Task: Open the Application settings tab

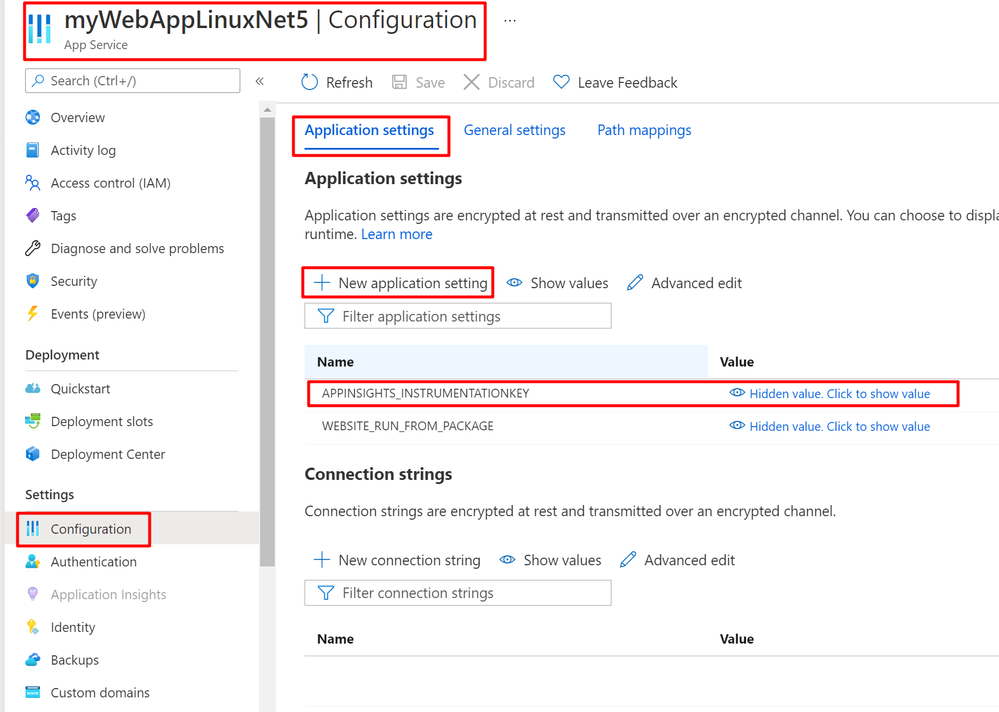Action: (x=370, y=131)
